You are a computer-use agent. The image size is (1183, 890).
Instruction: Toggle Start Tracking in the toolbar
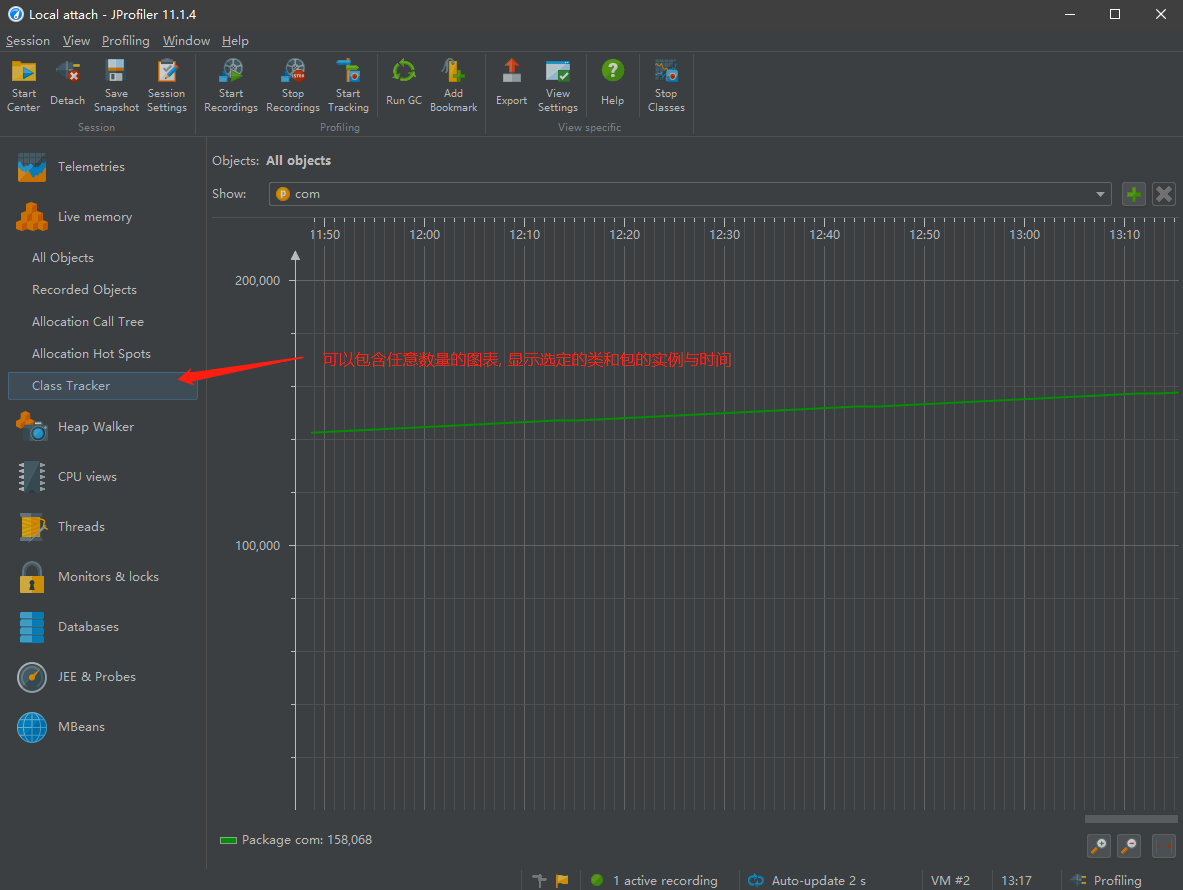tap(348, 84)
